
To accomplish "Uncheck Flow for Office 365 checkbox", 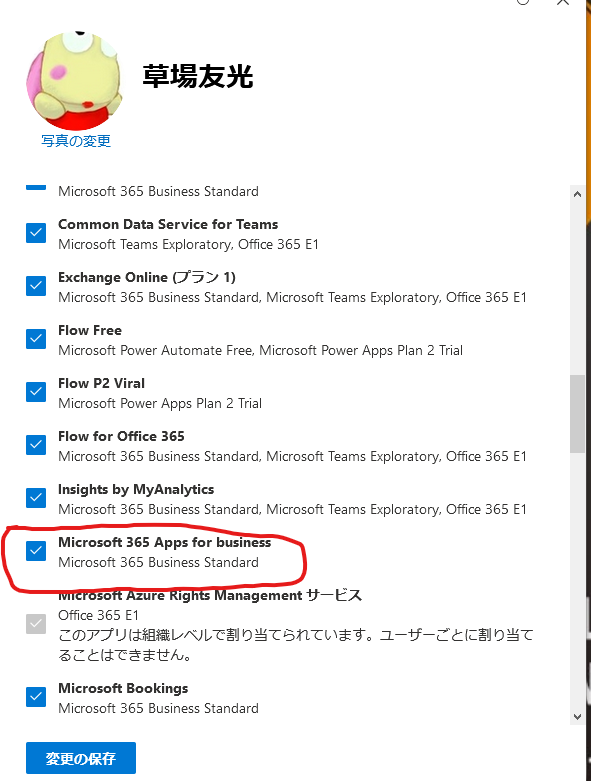I will point(36,445).
